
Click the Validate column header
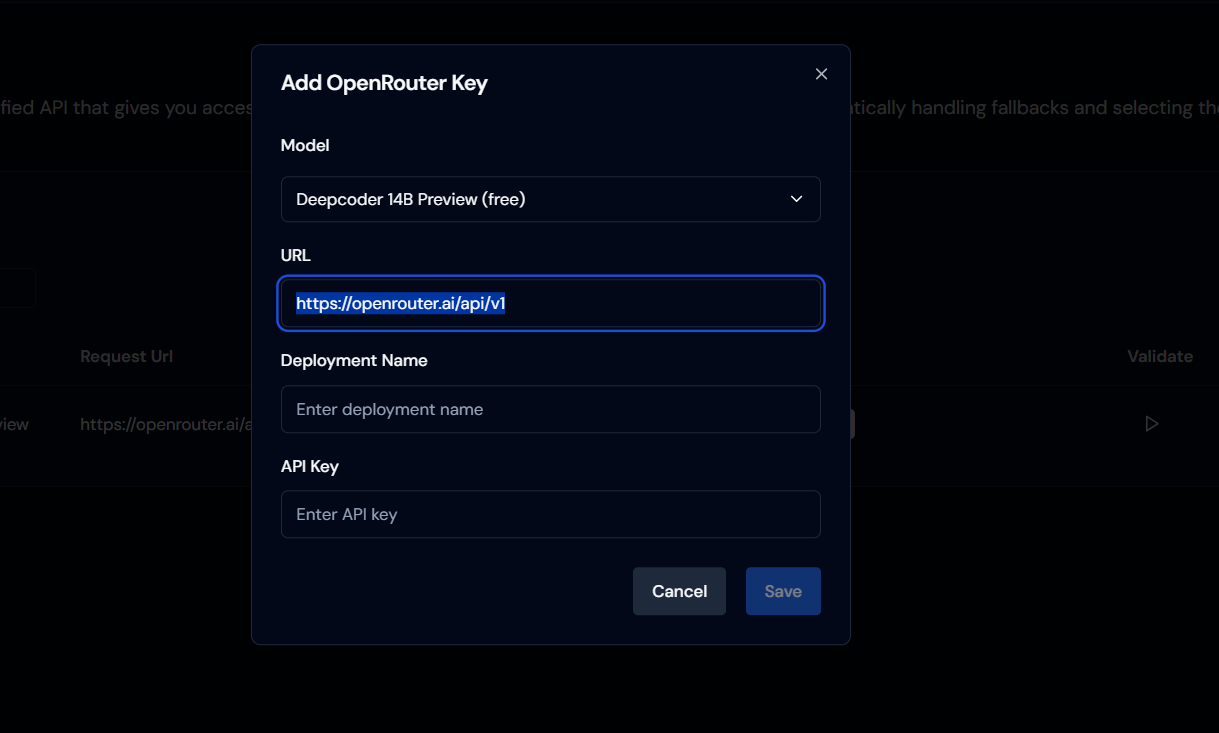(1159, 357)
